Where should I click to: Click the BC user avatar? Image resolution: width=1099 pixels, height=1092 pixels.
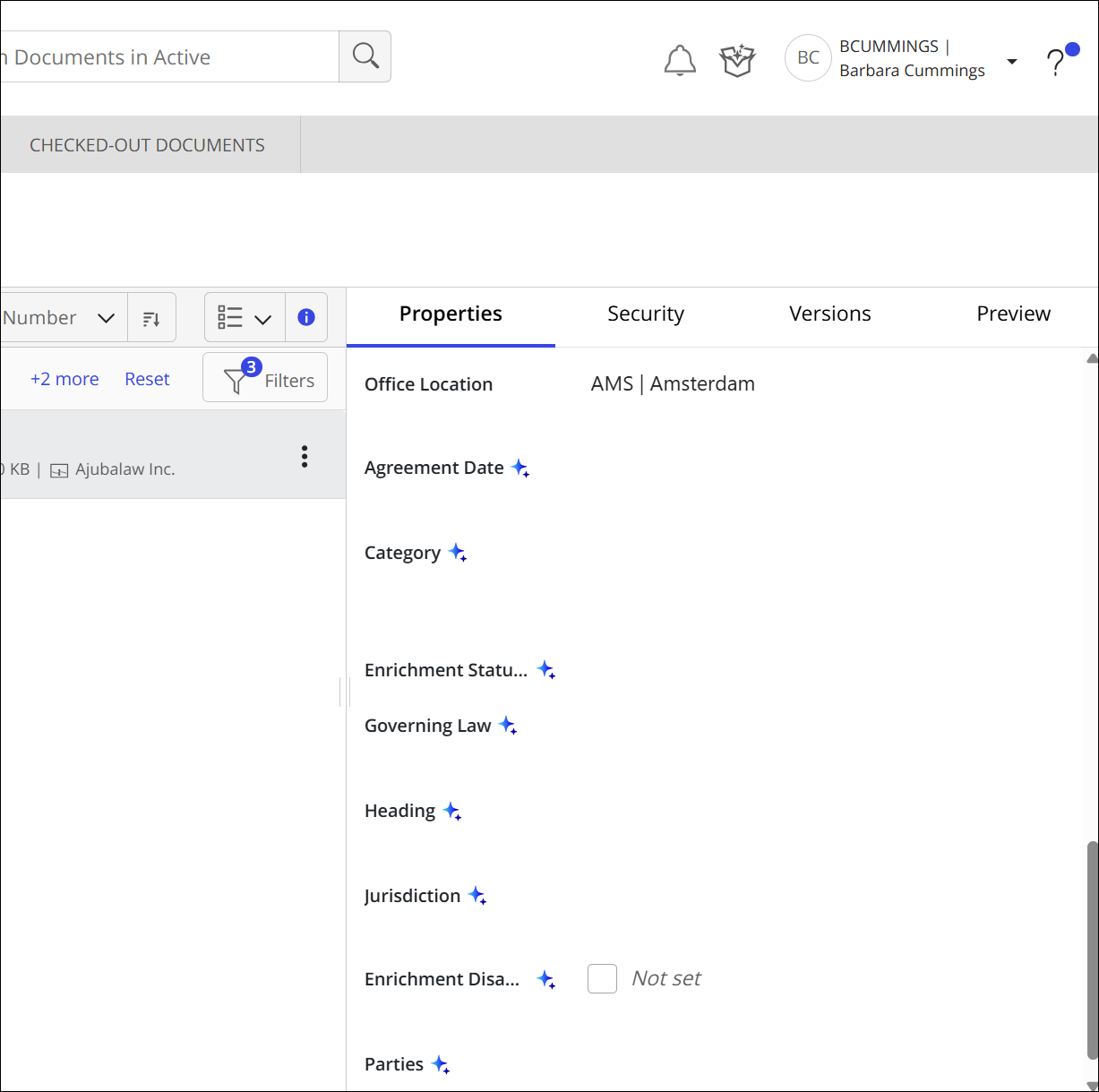pos(808,58)
